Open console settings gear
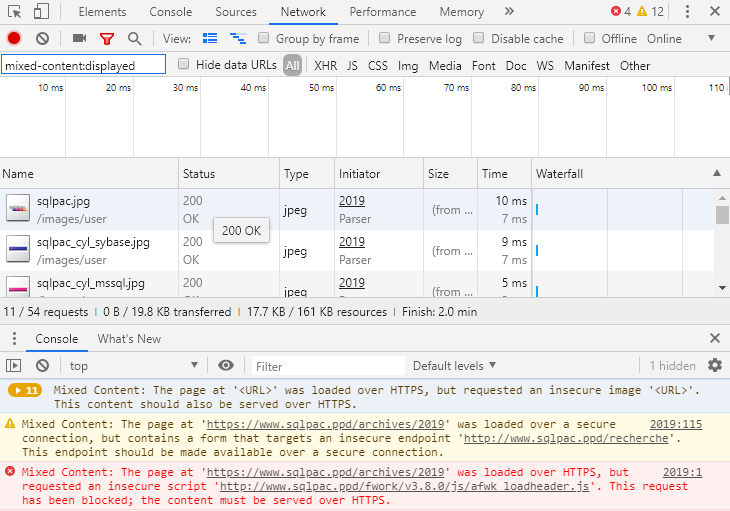This screenshot has height=511, width=730. [x=715, y=365]
